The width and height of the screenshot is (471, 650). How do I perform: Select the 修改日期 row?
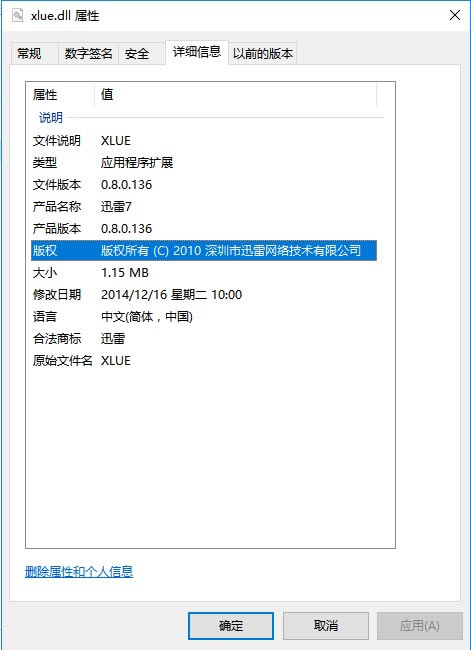[204, 295]
